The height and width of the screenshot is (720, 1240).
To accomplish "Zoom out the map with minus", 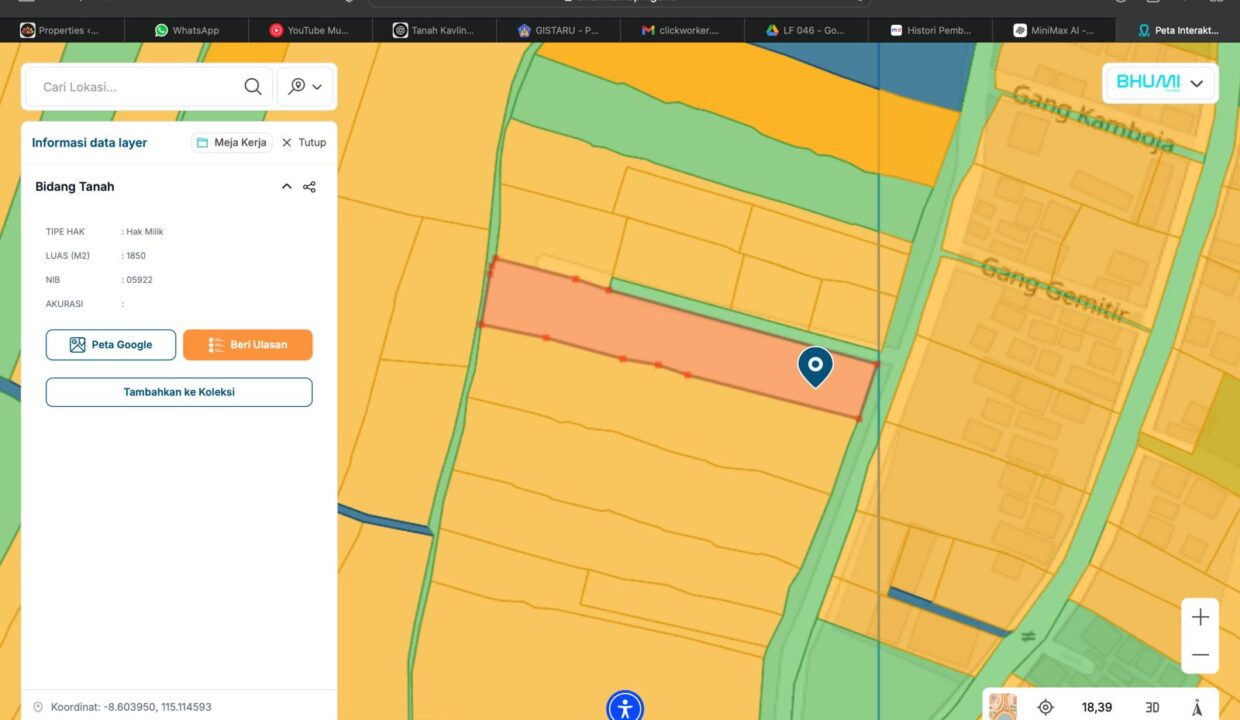I will [x=1200, y=655].
